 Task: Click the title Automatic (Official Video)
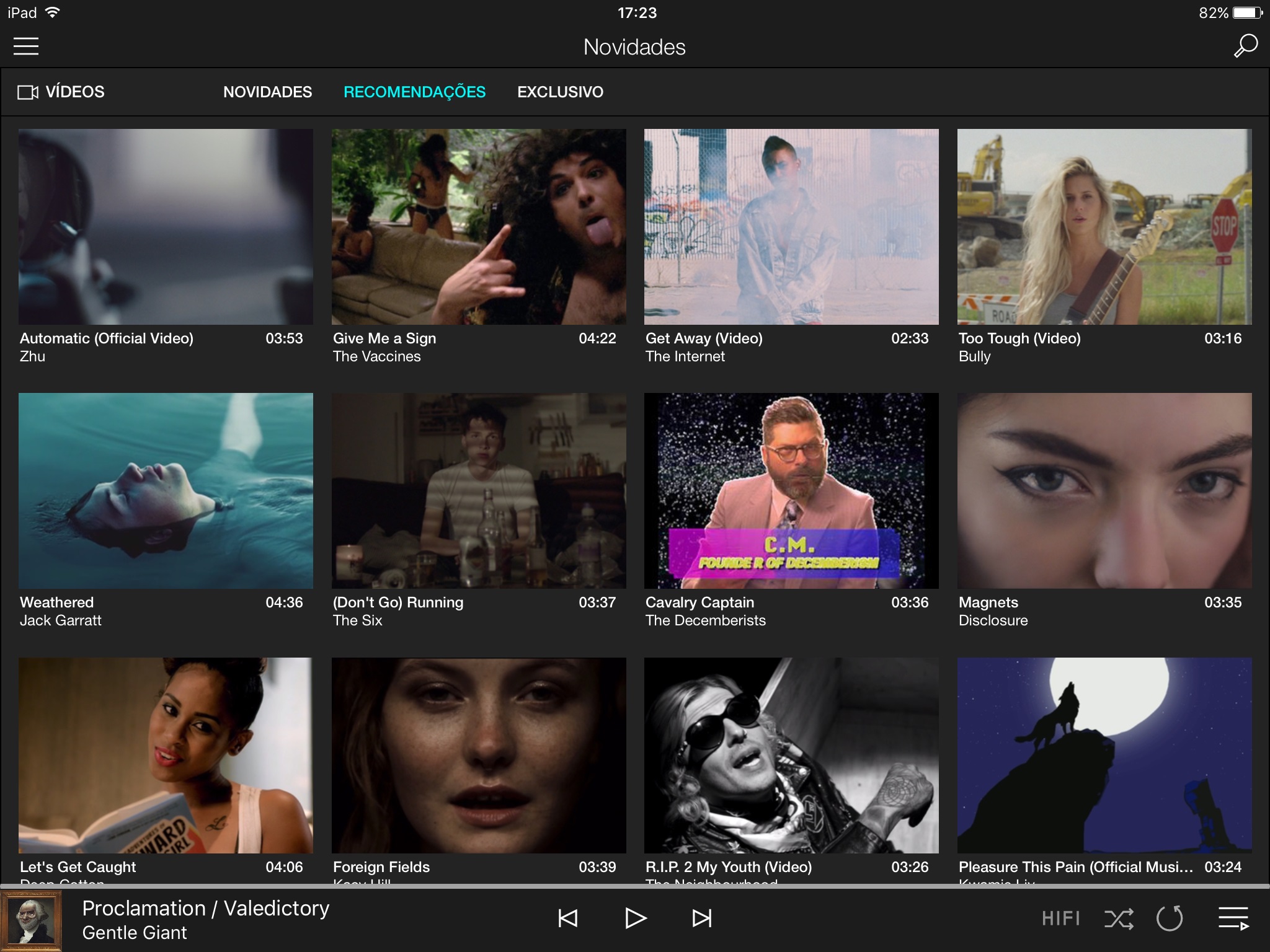tap(107, 338)
